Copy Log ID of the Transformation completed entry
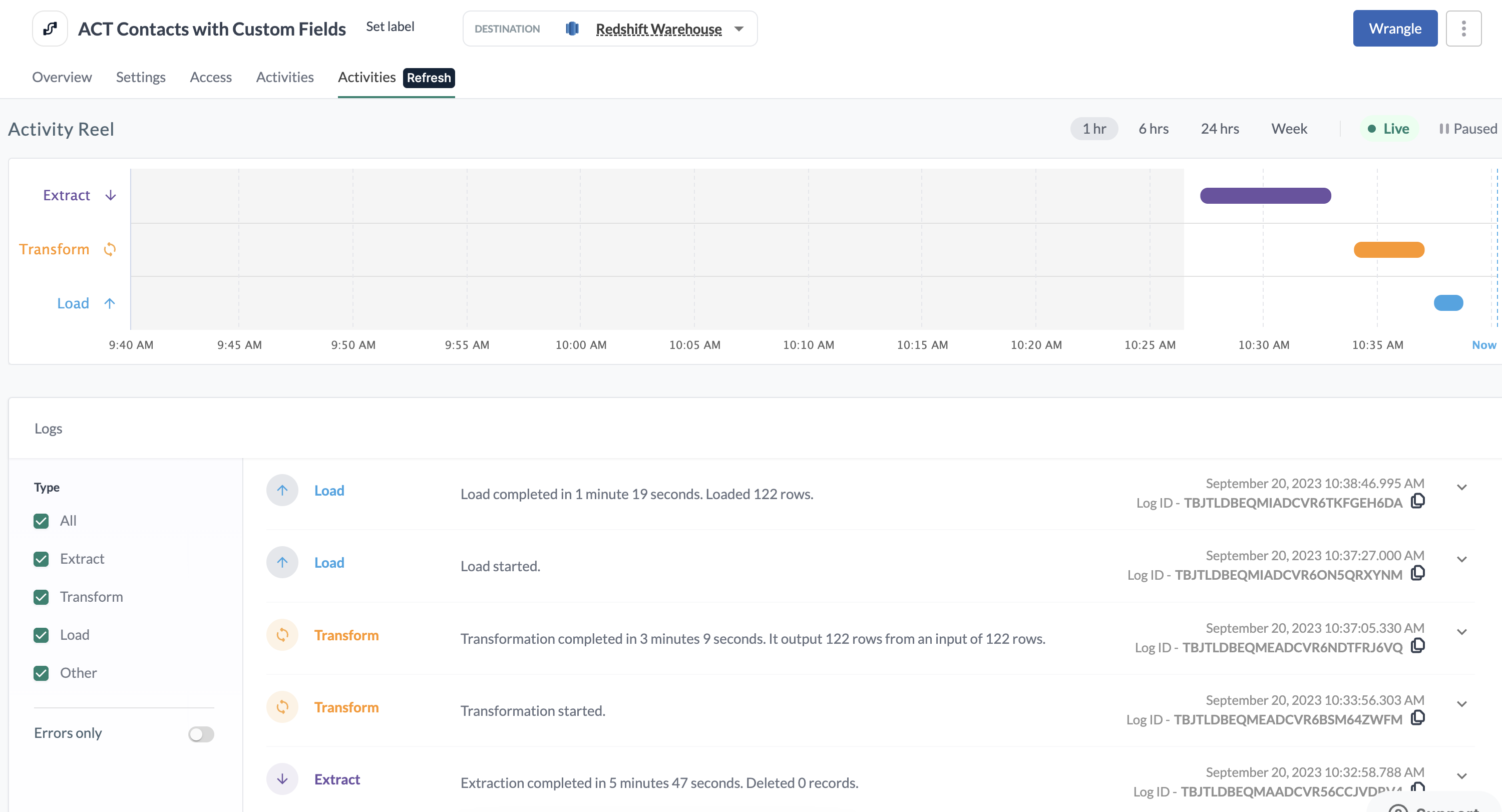 (1417, 646)
